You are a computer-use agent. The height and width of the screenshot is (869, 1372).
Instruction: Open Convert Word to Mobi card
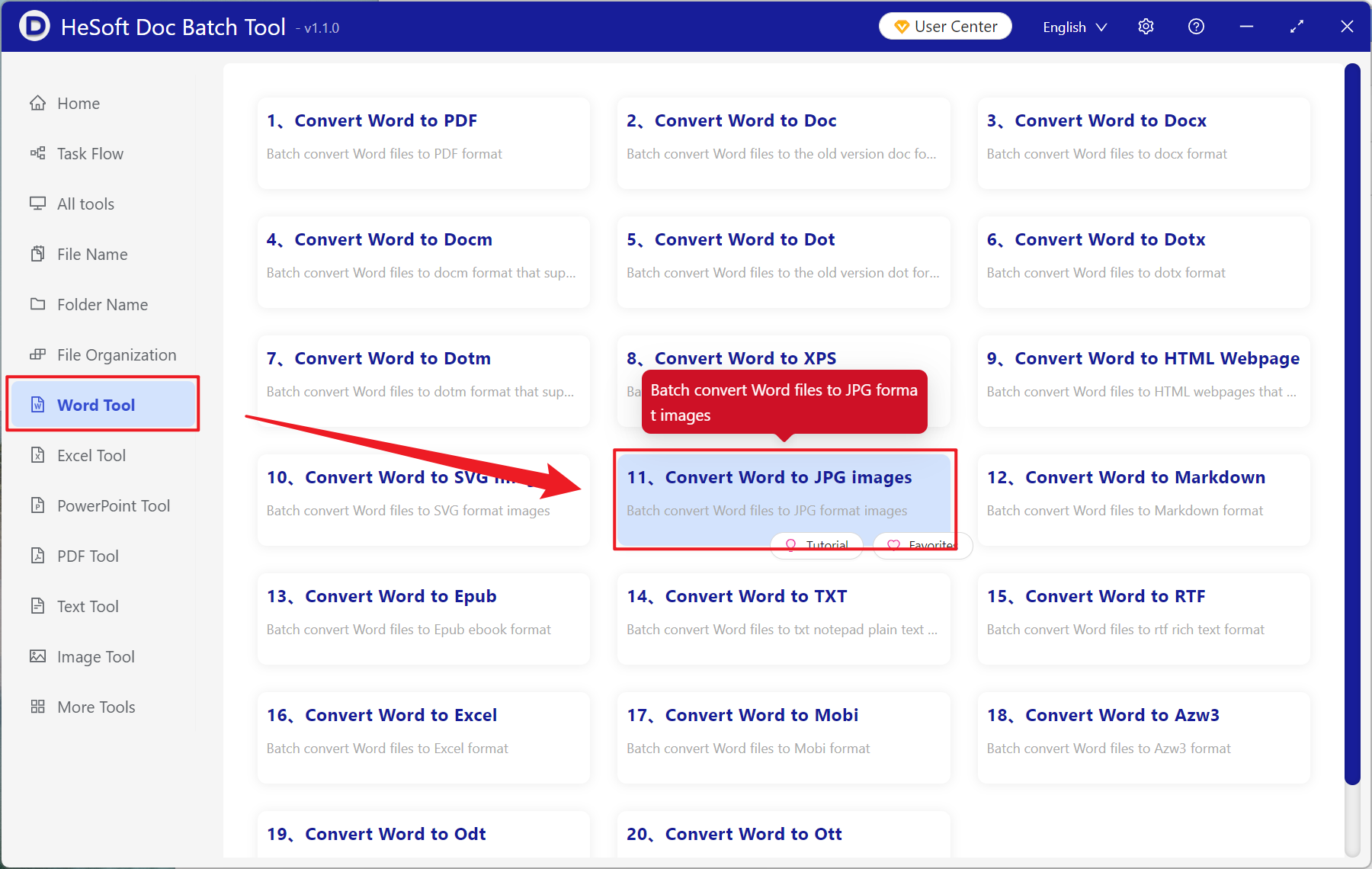click(x=784, y=738)
